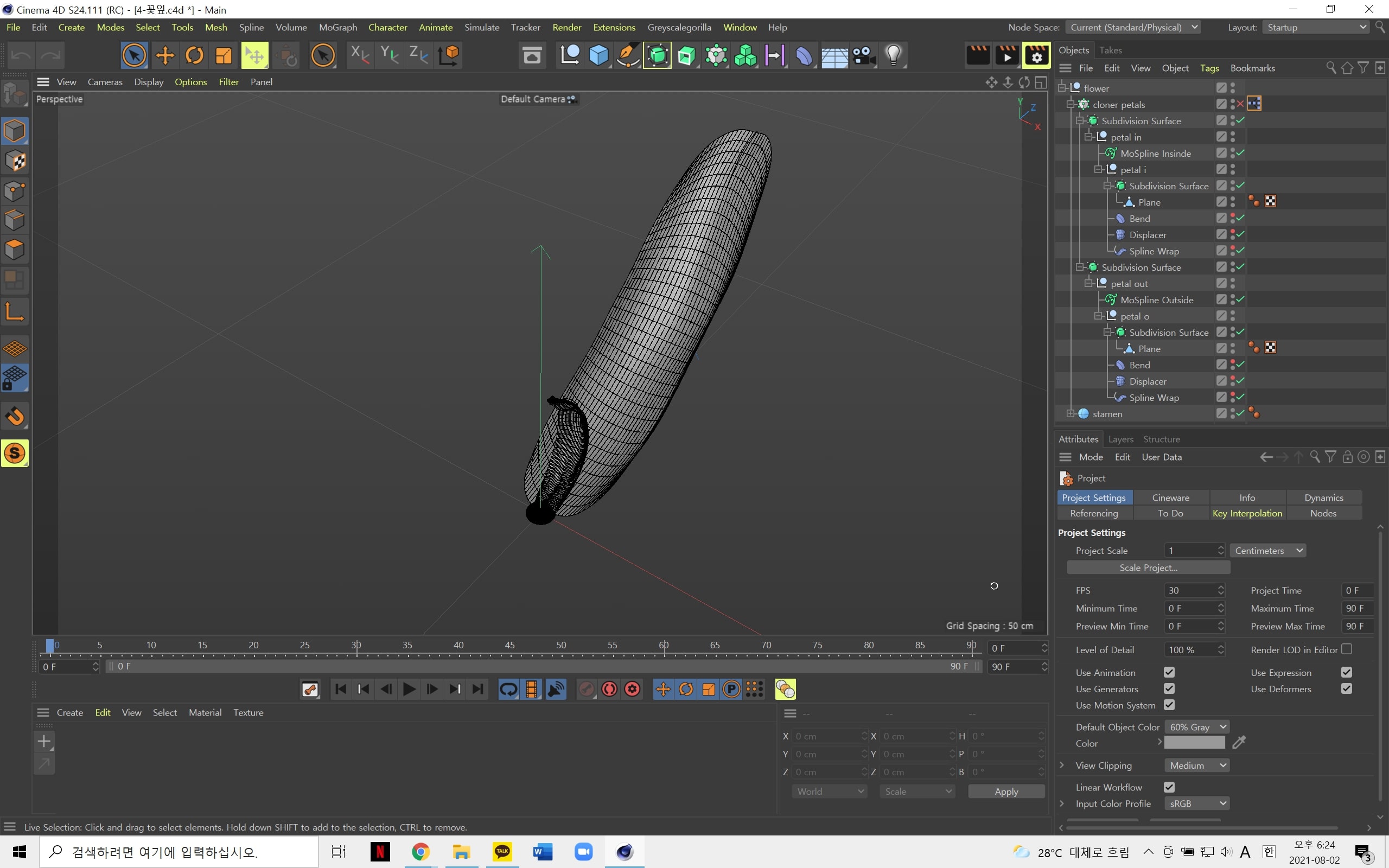Open Default Object Color dropdown

(x=1196, y=727)
